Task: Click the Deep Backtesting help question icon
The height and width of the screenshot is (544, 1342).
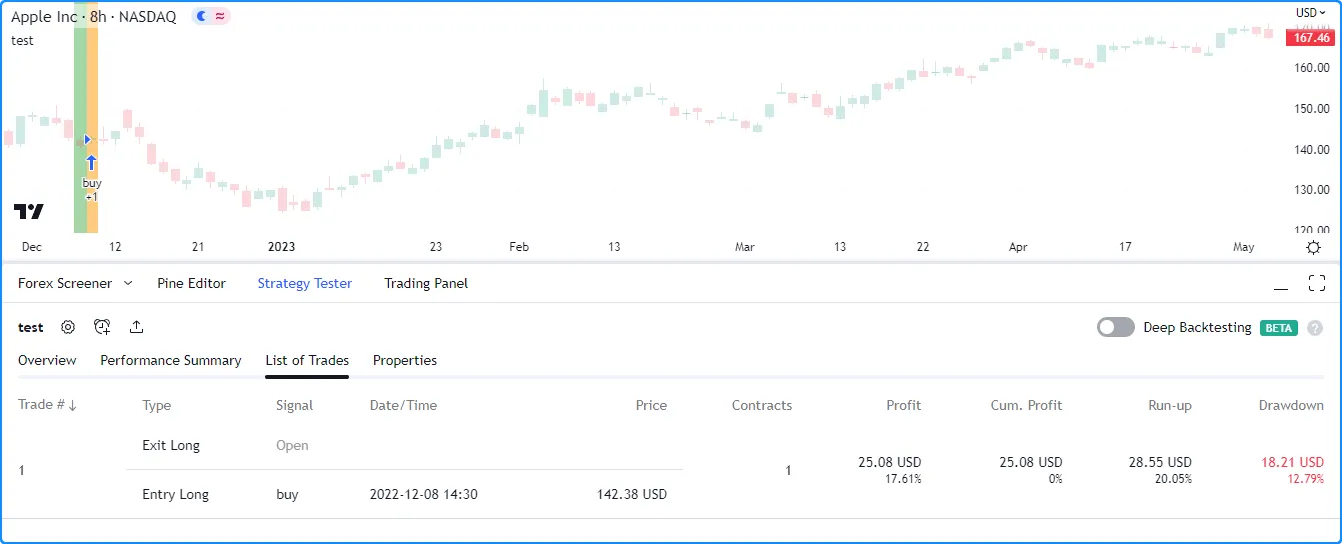Action: 1315,328
